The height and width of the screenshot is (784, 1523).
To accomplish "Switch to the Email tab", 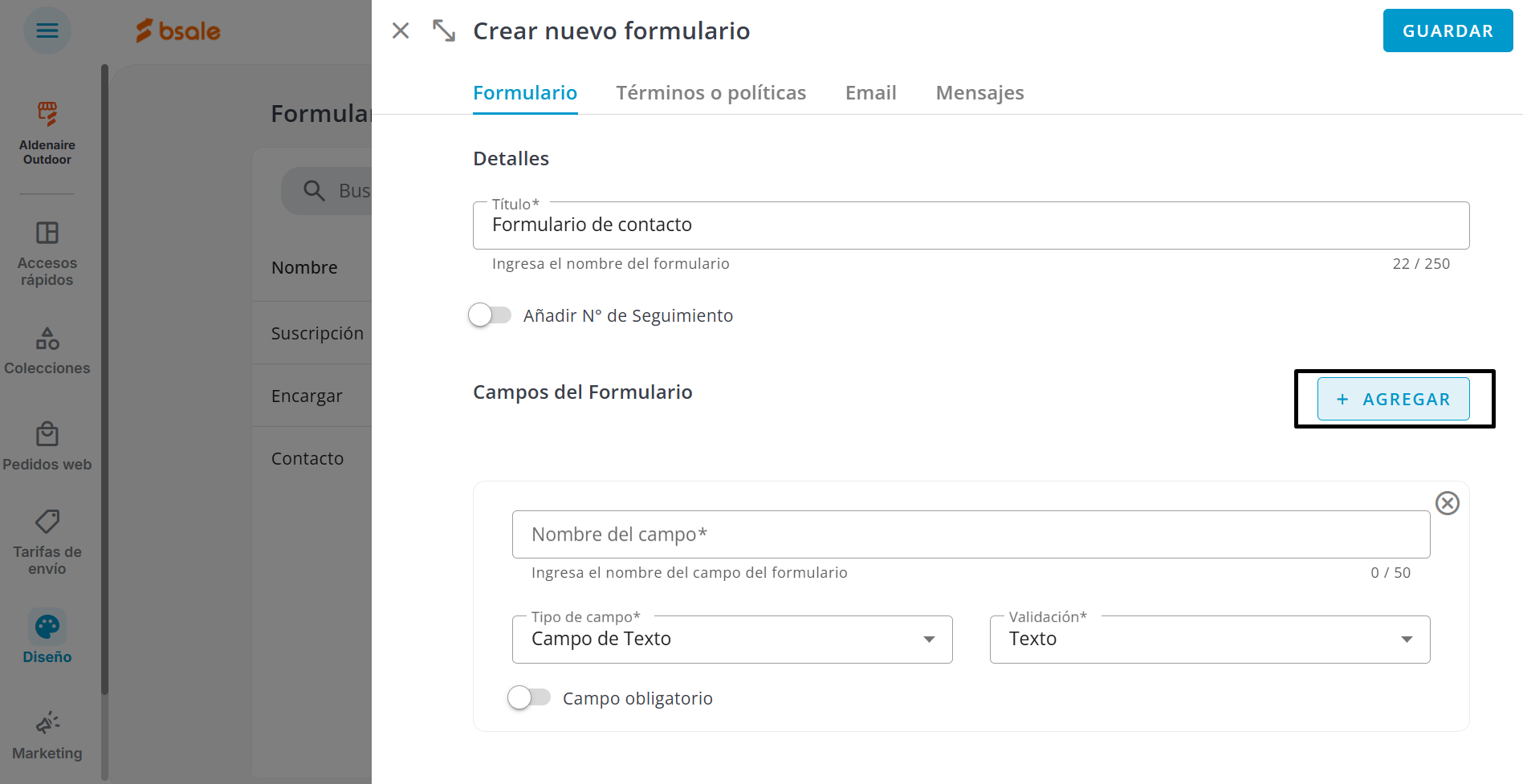I will coord(871,93).
